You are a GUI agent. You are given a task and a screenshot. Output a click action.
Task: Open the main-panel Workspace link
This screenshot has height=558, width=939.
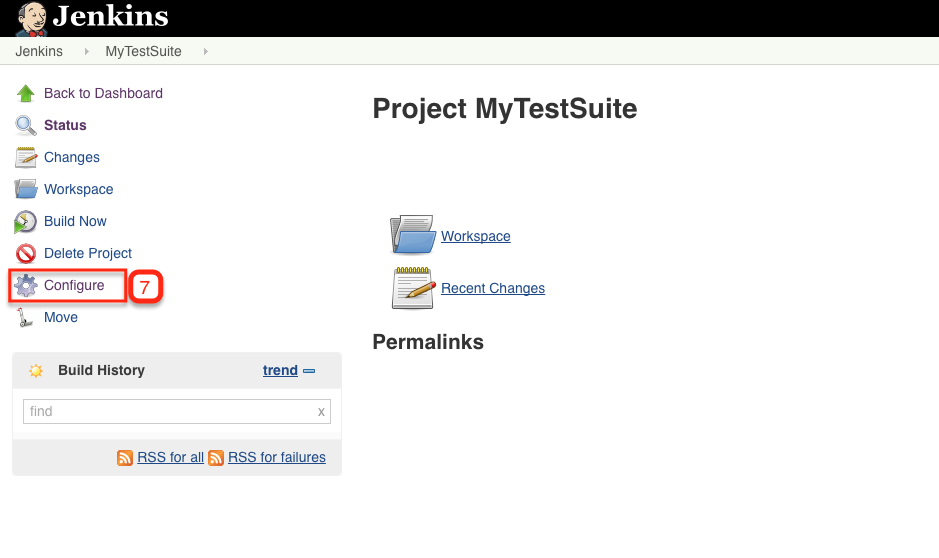[x=476, y=236]
